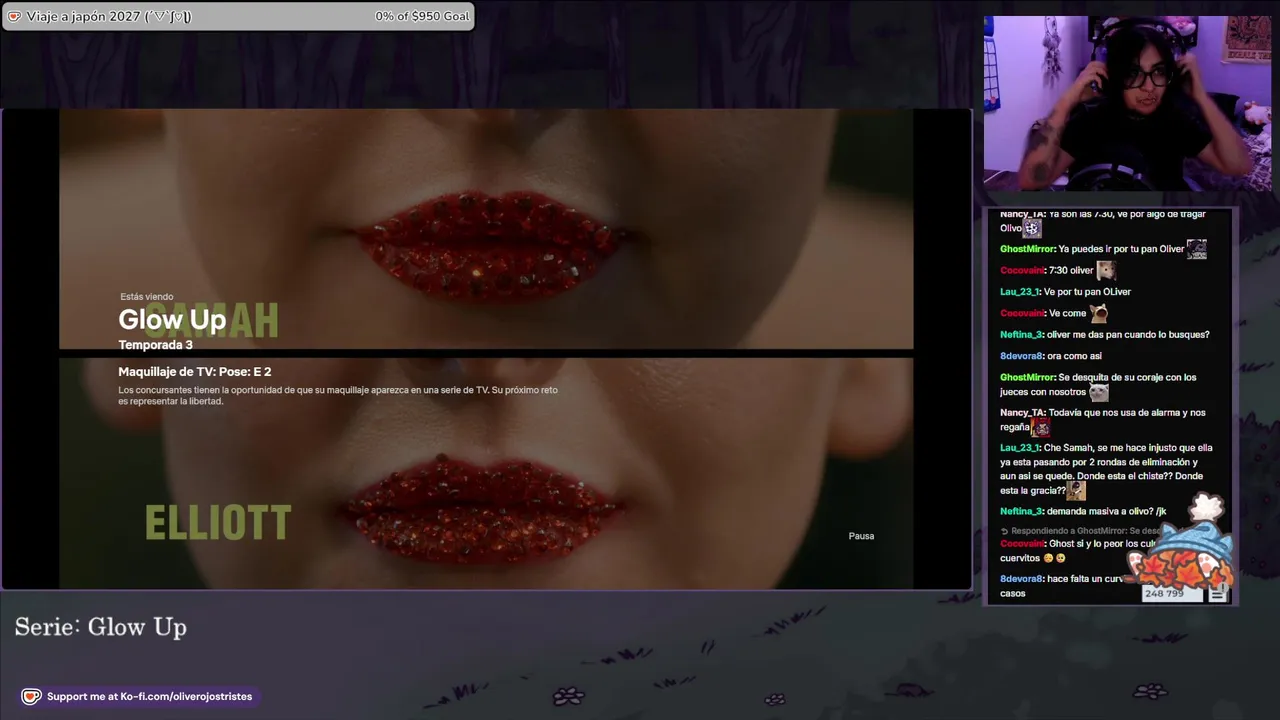The width and height of the screenshot is (1280, 720).
Task: Click the face emojis after 'cuervitos'
Action: tap(1054, 559)
